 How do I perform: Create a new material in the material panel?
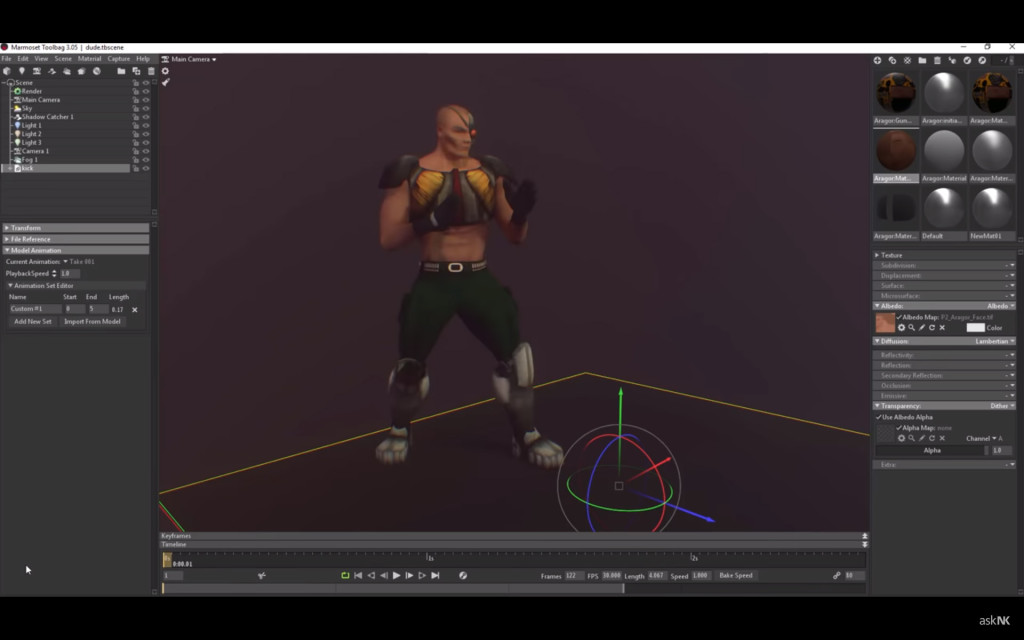(878, 60)
